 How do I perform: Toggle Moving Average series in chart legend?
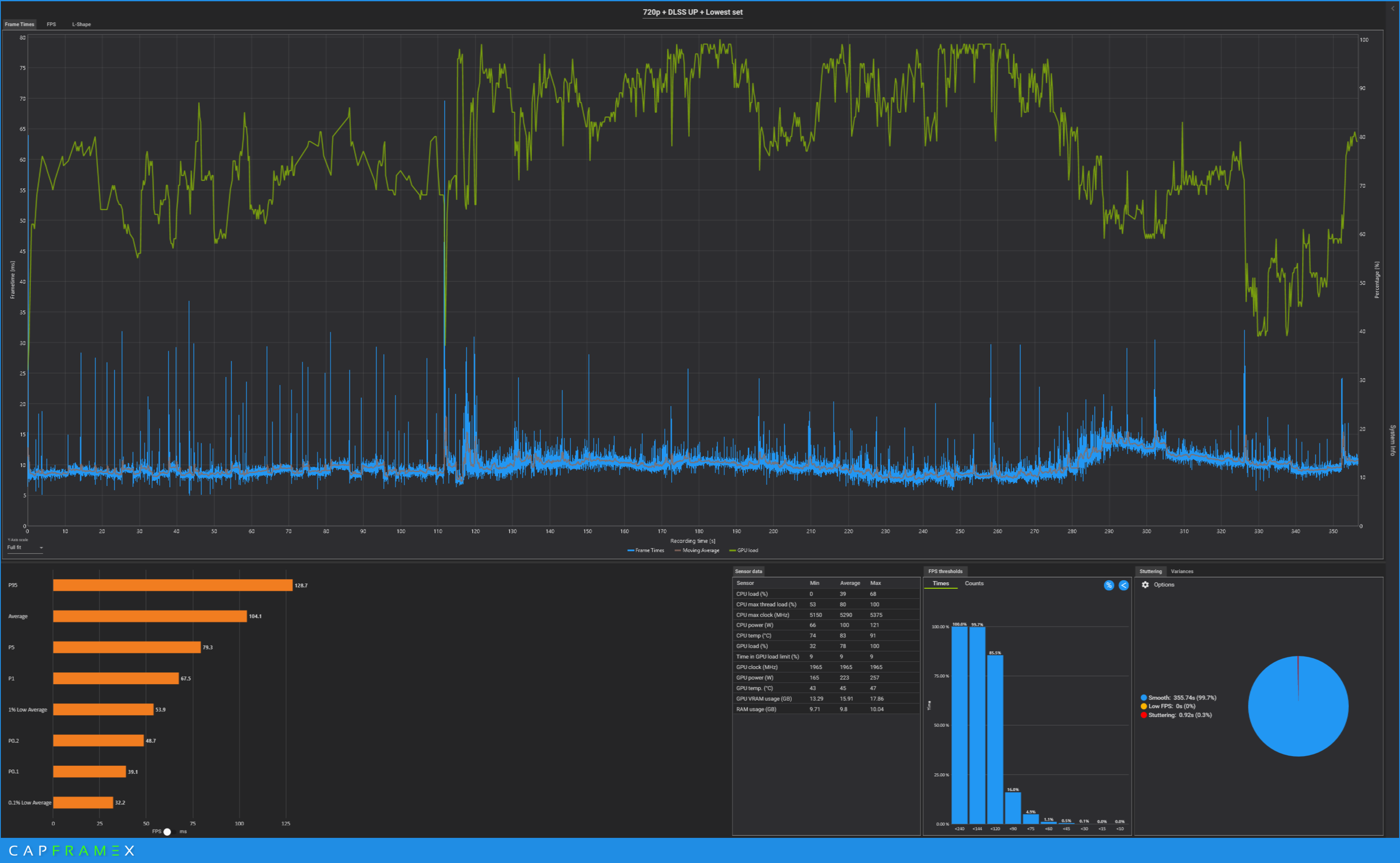(697, 550)
